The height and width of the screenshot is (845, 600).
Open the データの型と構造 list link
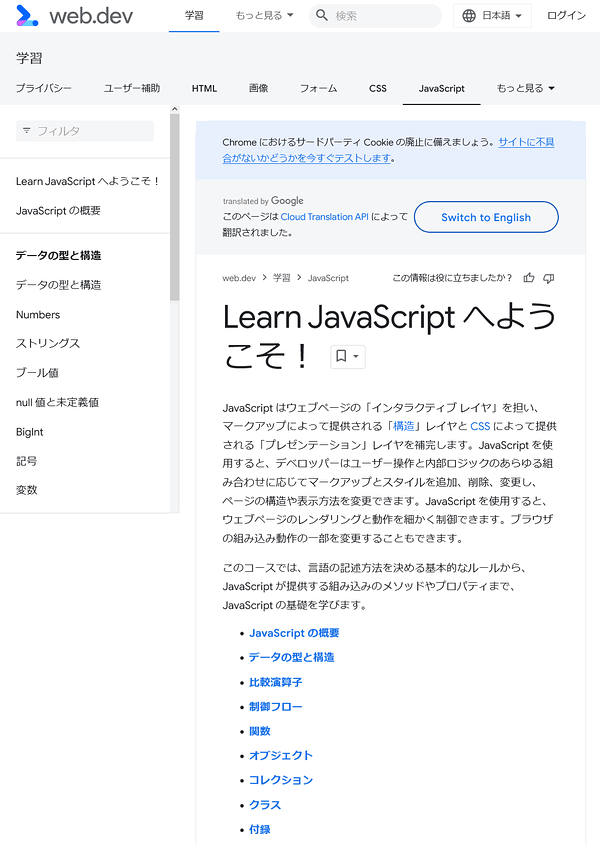pyautogui.click(x=292, y=657)
